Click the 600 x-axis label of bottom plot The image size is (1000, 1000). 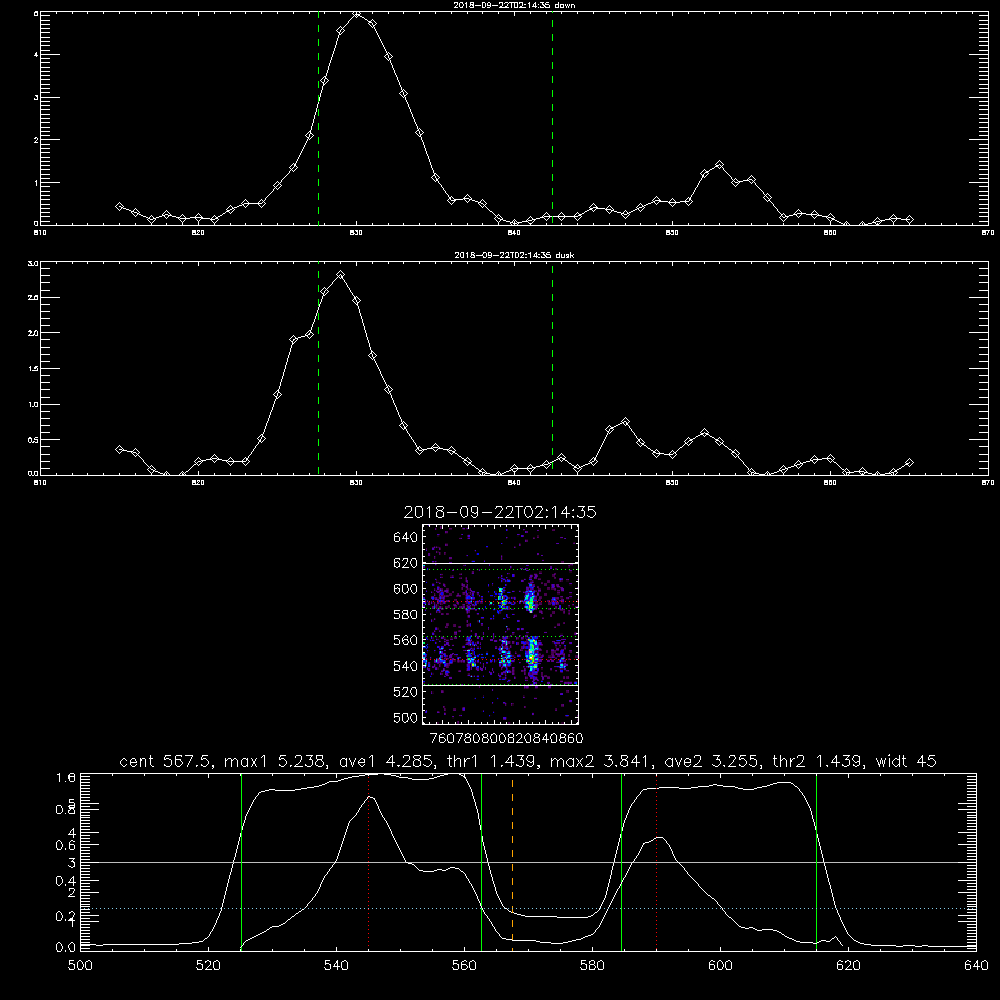720,966
